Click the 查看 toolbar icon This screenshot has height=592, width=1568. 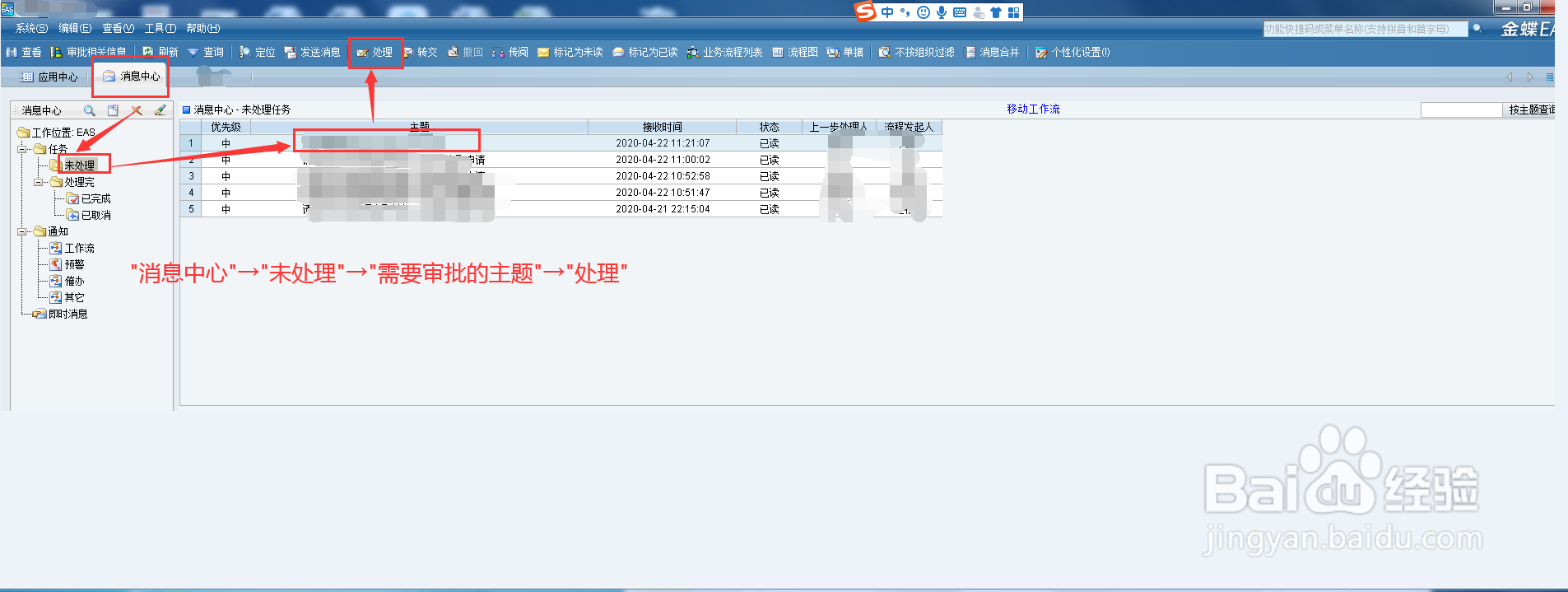[x=12, y=52]
